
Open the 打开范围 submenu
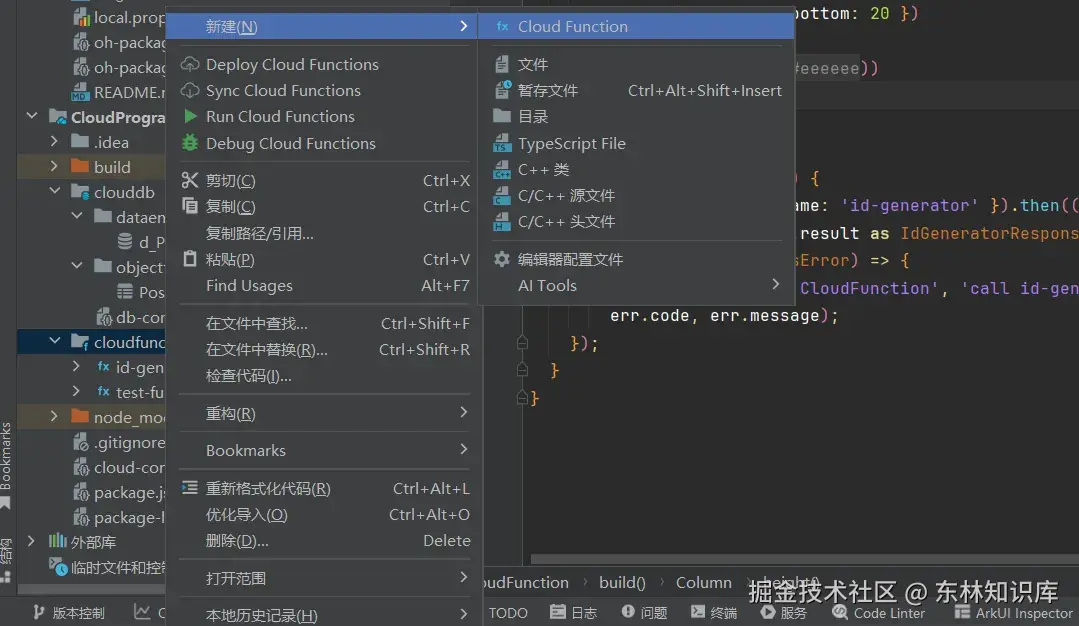pyautogui.click(x=323, y=578)
